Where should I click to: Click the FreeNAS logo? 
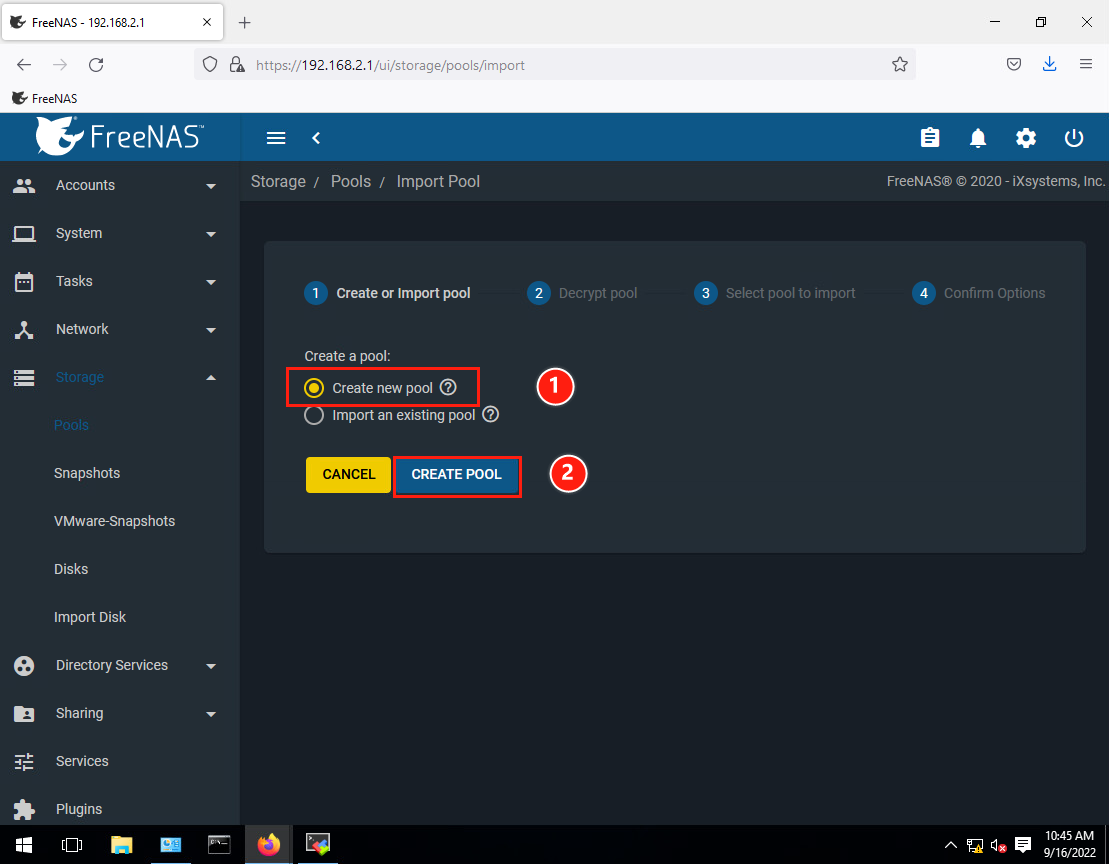pyautogui.click(x=120, y=136)
